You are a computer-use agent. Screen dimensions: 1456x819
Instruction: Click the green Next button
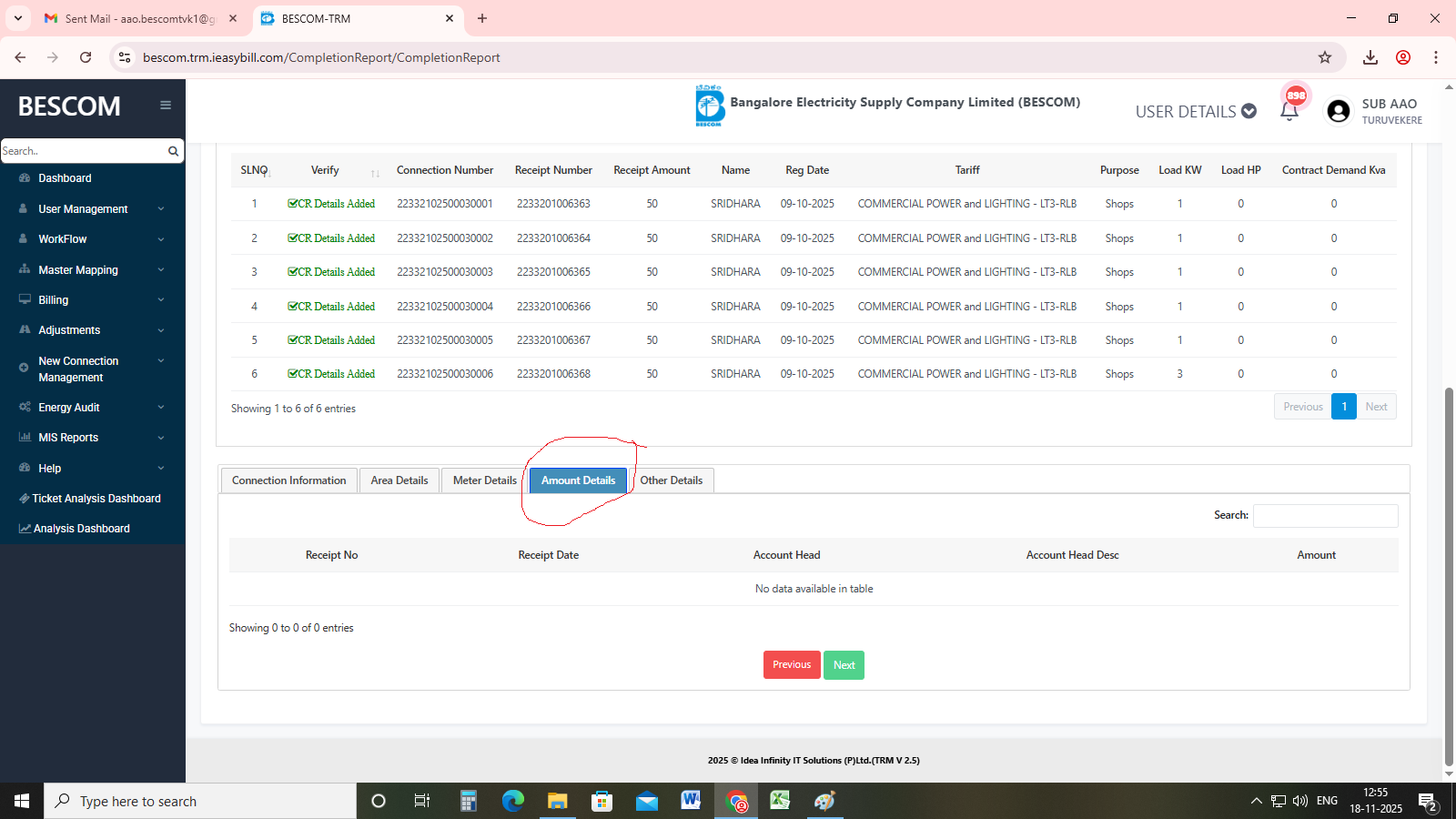pyautogui.click(x=844, y=665)
